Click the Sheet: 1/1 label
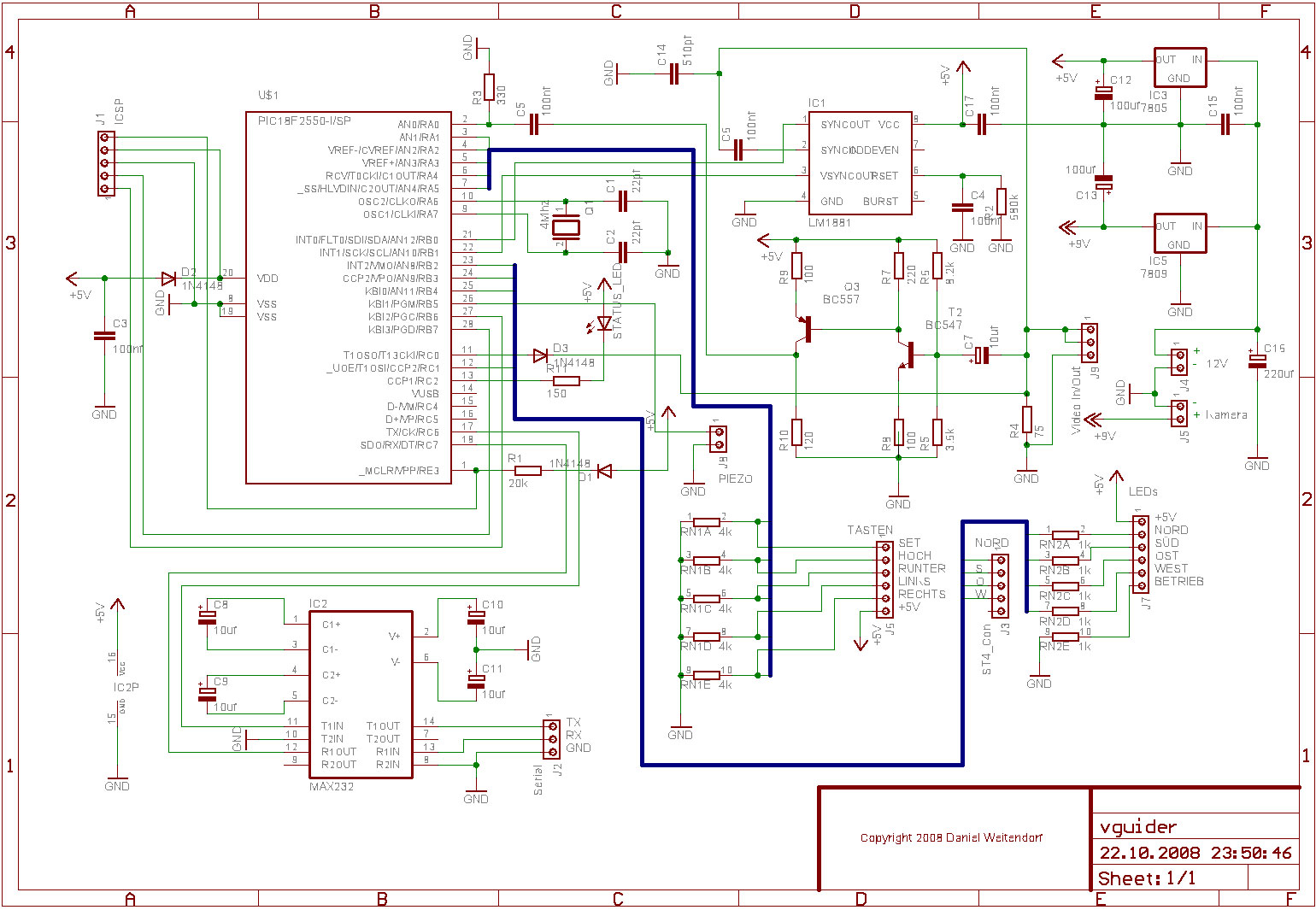 (x=1147, y=878)
